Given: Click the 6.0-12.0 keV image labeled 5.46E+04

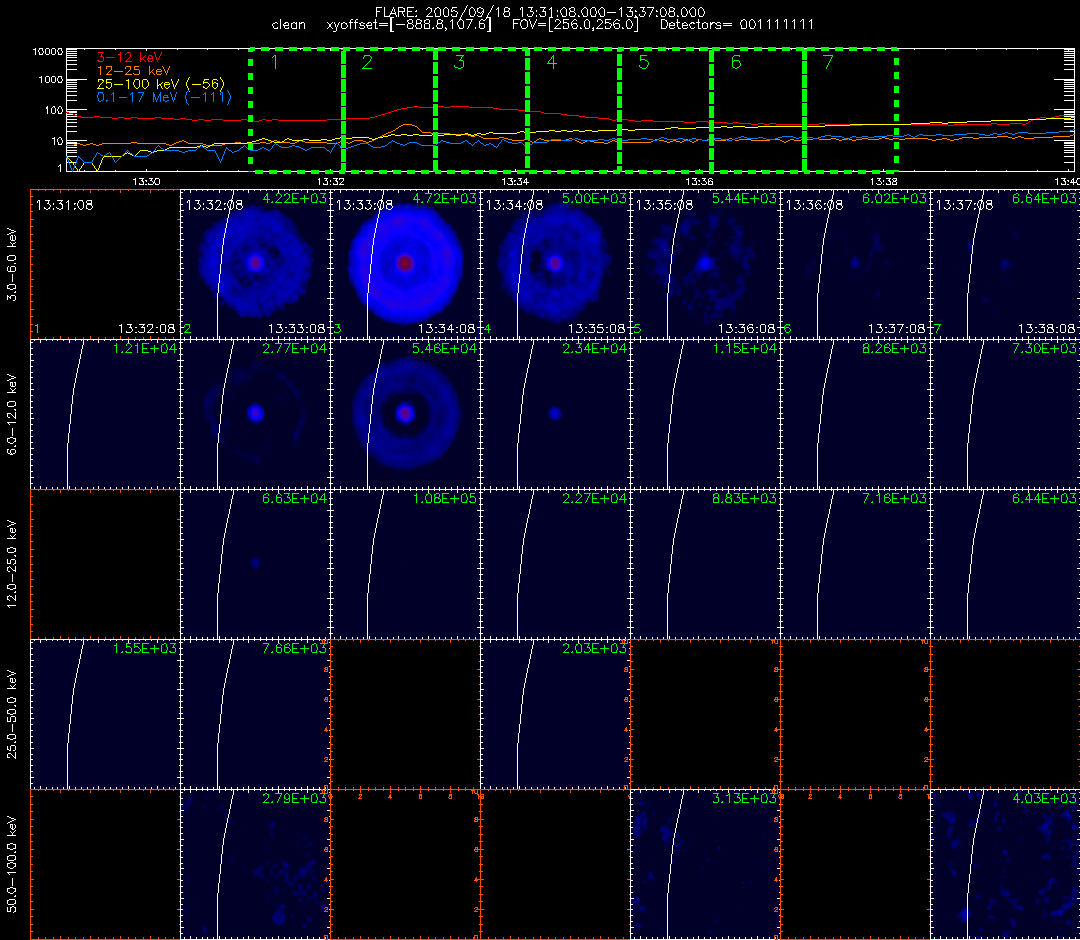Looking at the screenshot, I should point(406,414).
